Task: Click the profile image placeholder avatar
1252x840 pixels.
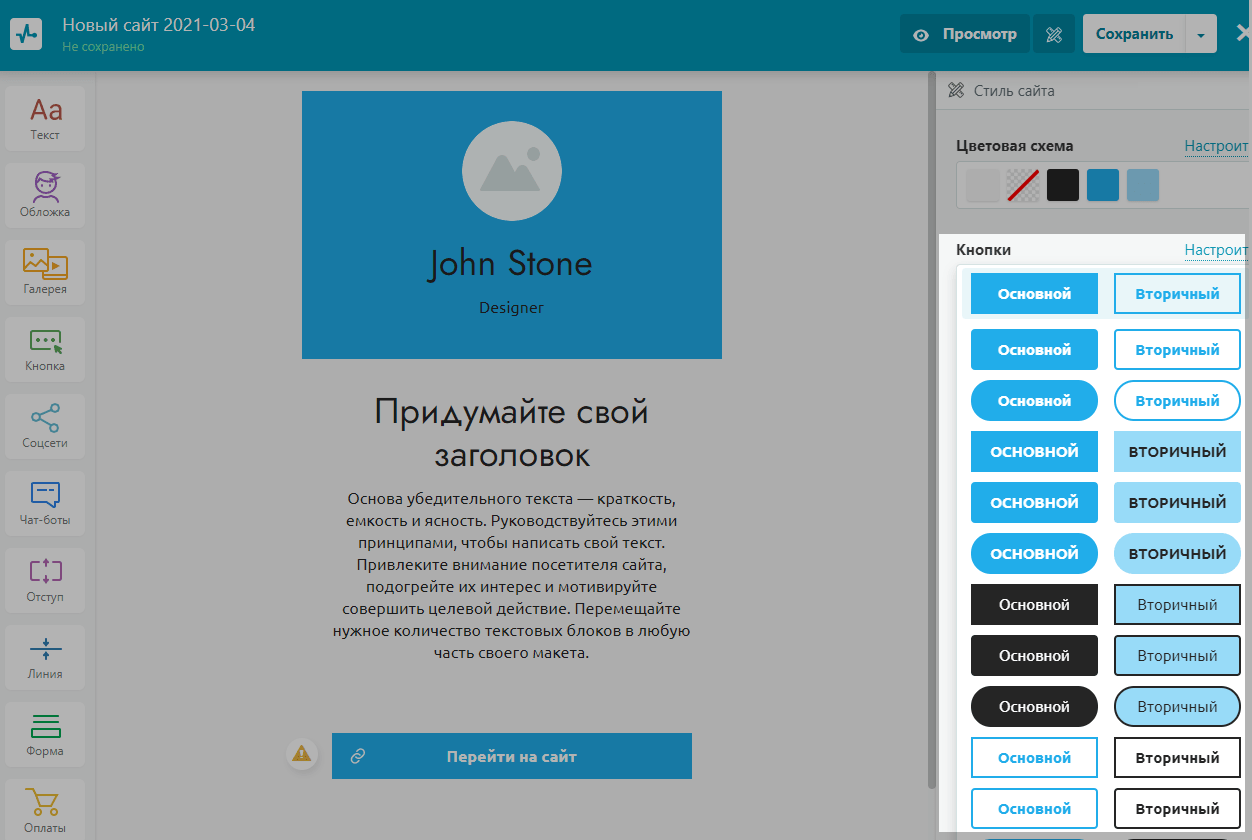Action: (511, 171)
